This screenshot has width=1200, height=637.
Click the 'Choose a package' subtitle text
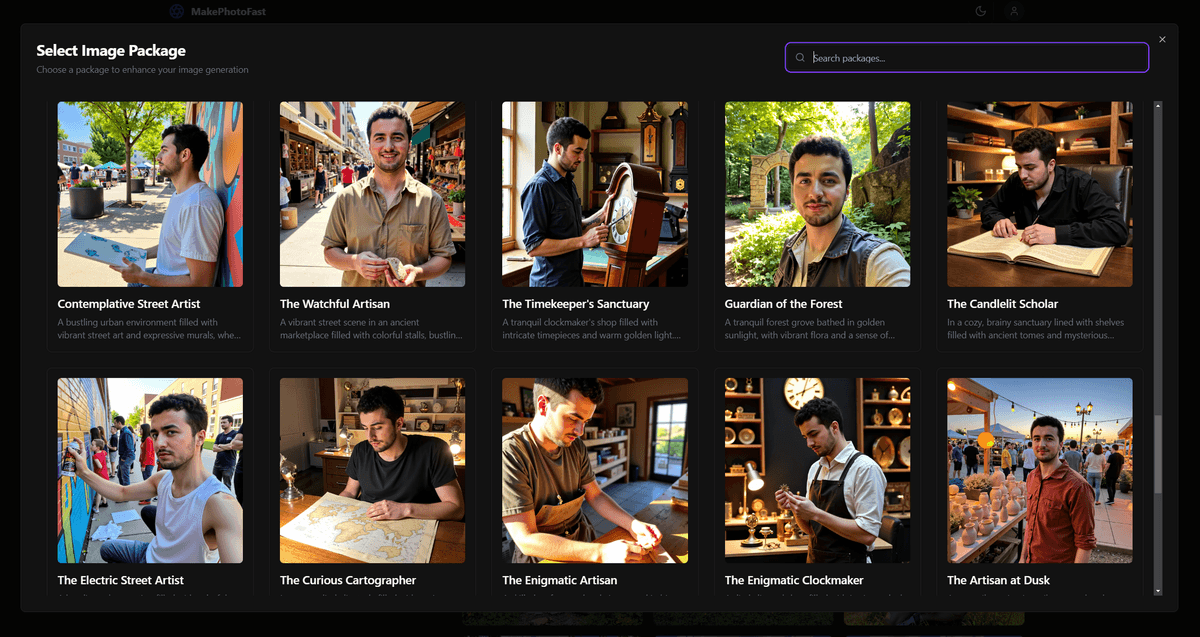142,70
